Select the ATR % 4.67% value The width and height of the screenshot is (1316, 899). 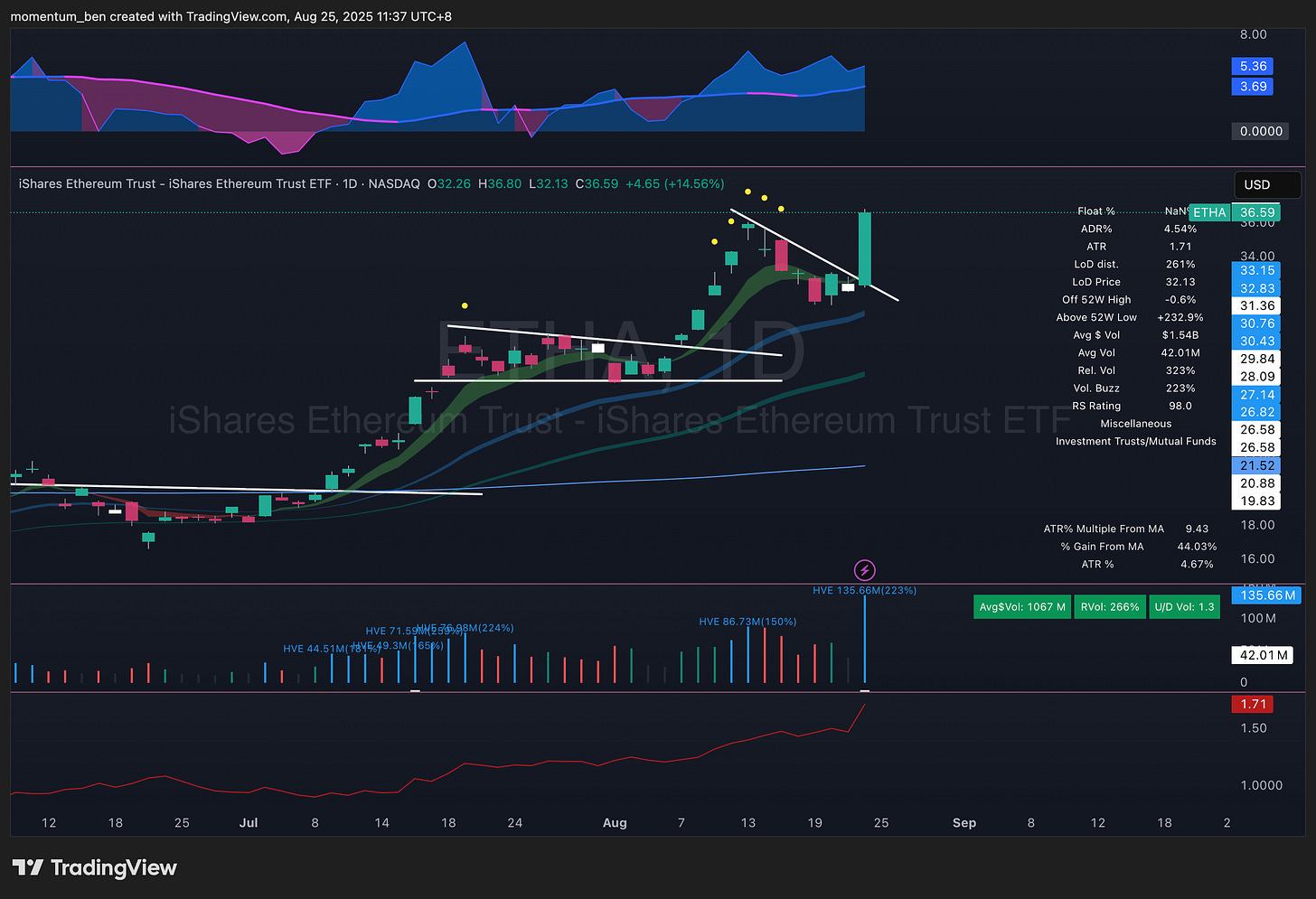[x=1197, y=565]
